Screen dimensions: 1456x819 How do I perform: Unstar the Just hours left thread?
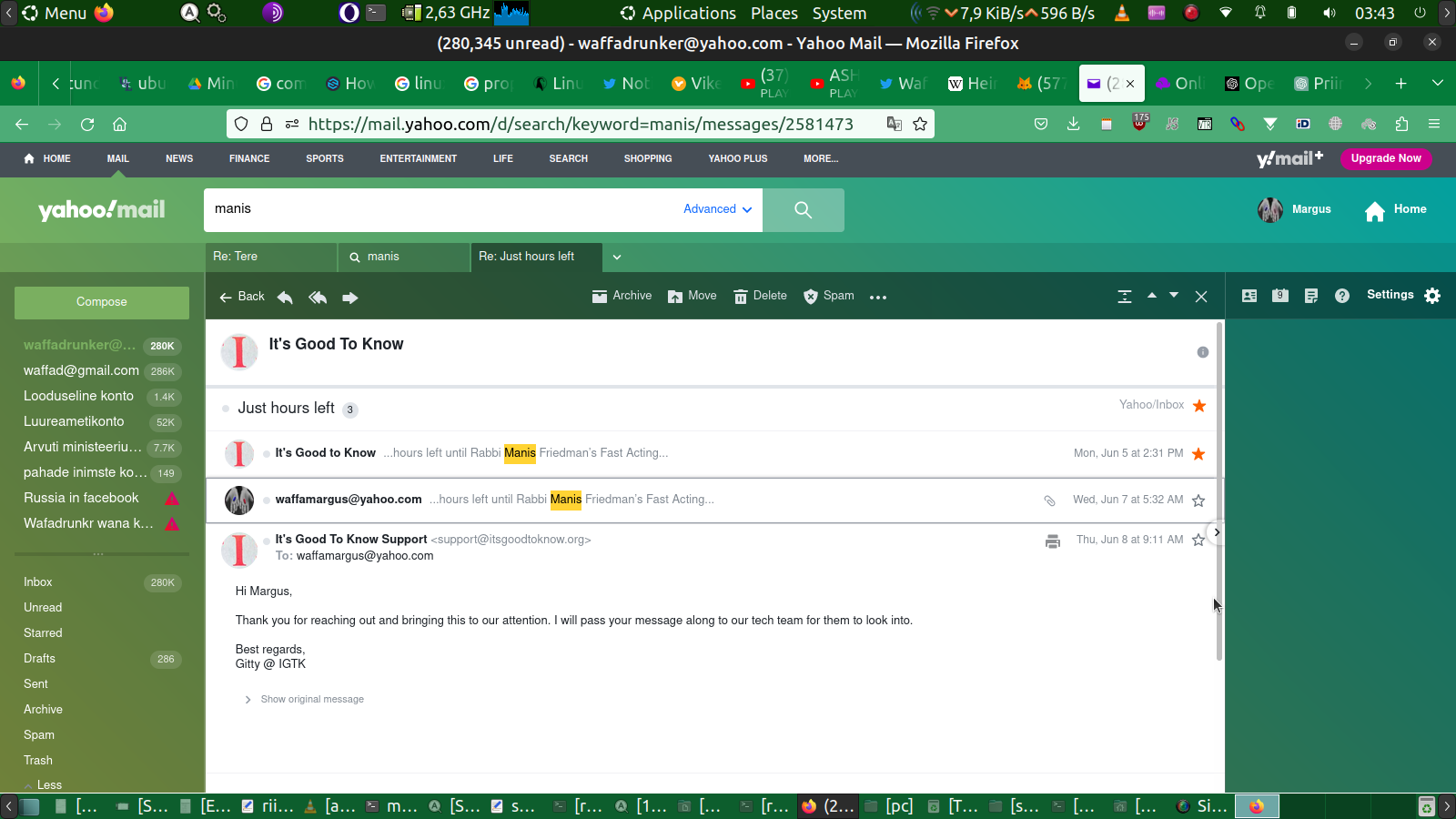click(1199, 406)
